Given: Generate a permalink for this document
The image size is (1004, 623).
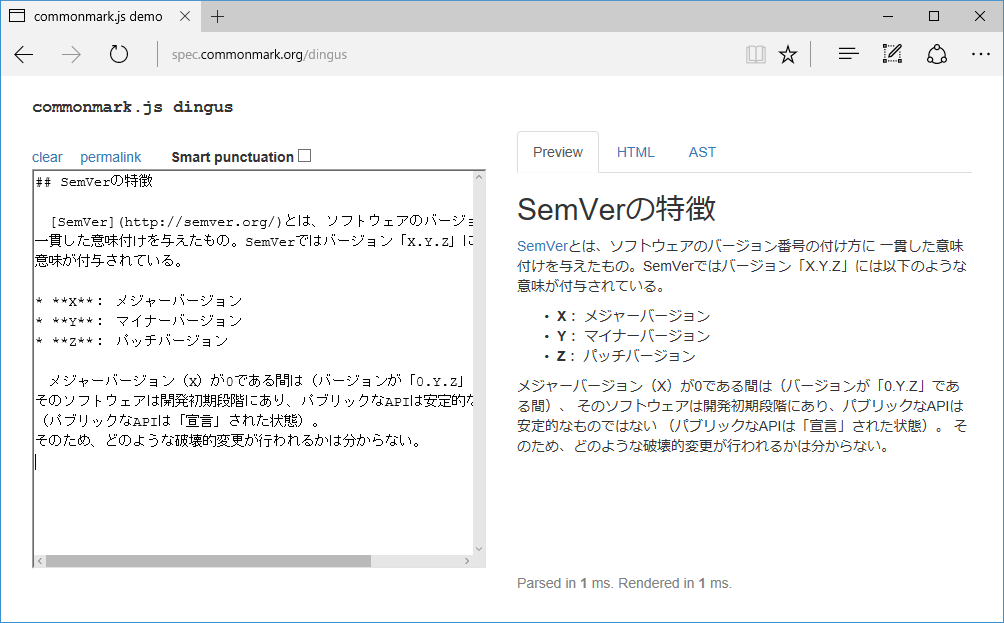Looking at the screenshot, I should 110,157.
